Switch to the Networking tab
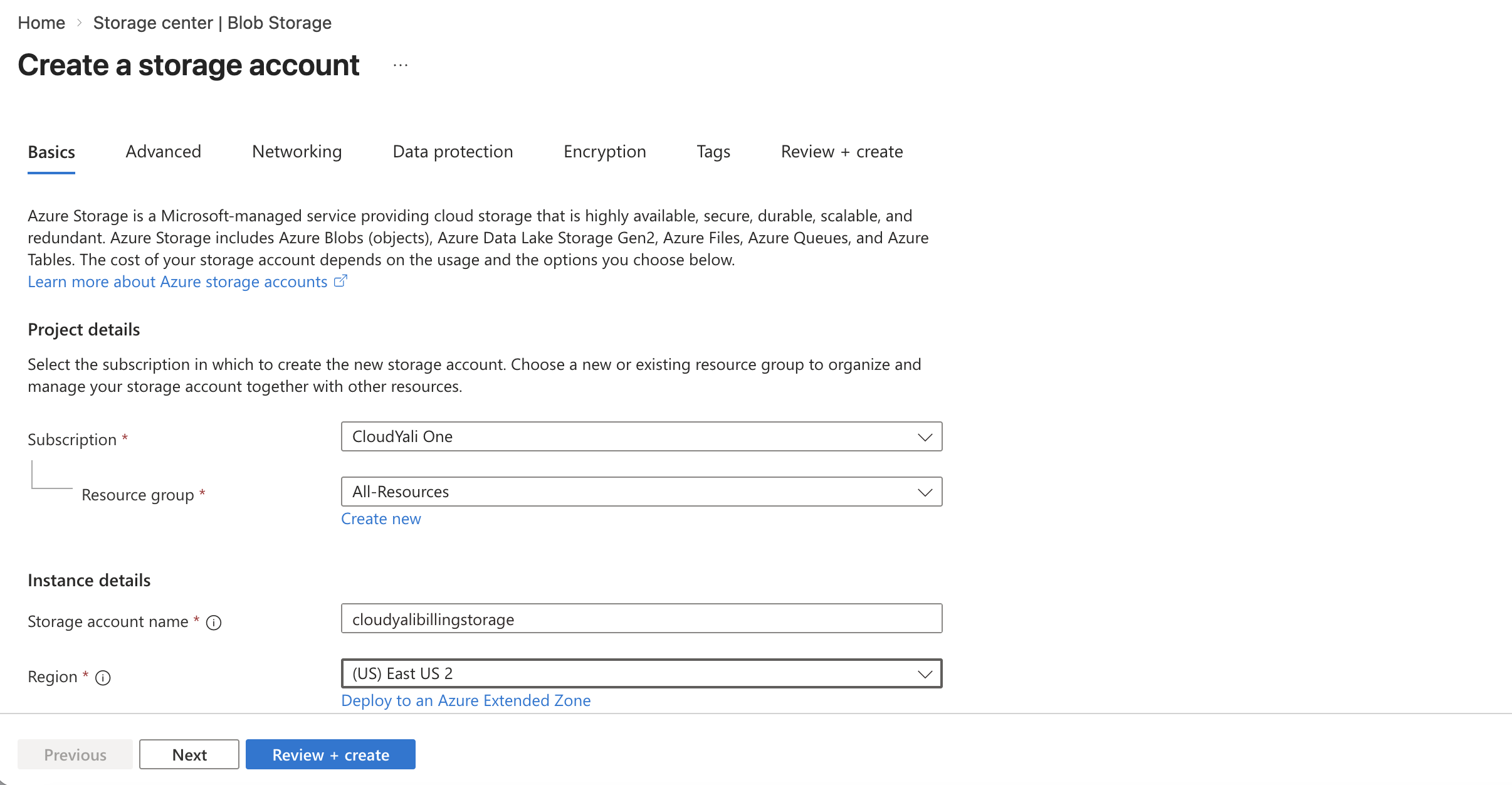Image resolution: width=1512 pixels, height=785 pixels. (296, 152)
